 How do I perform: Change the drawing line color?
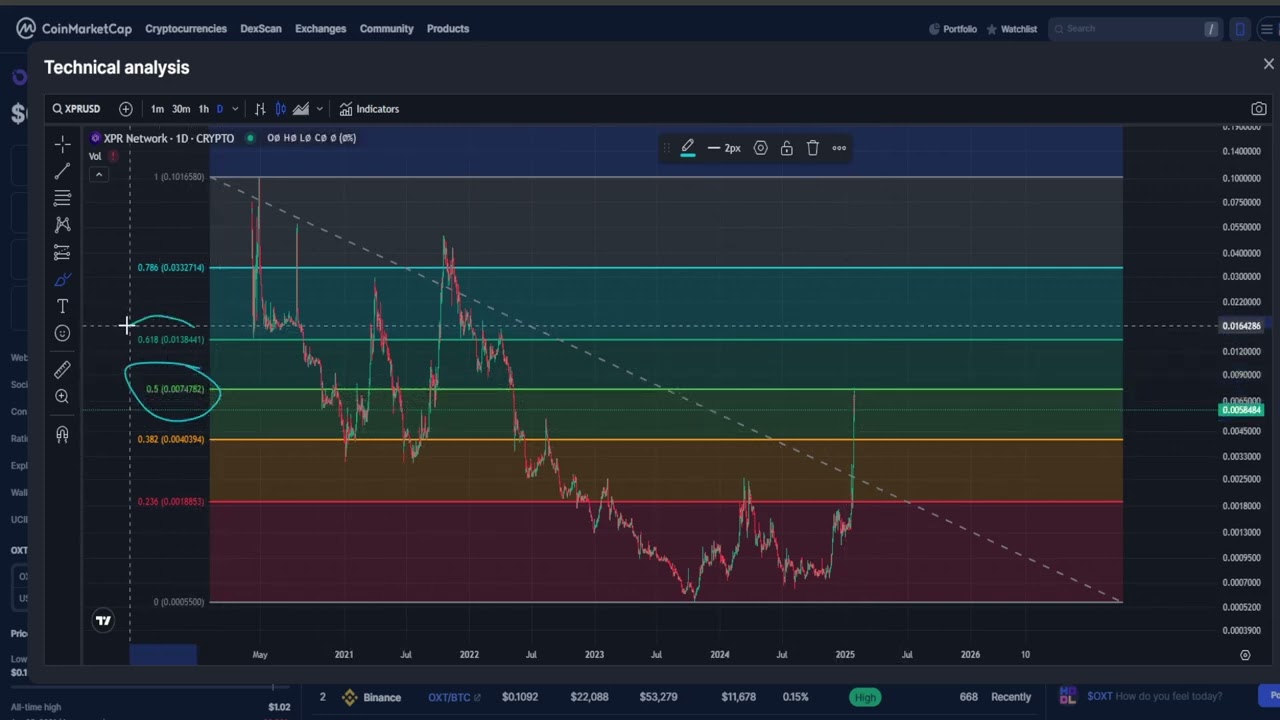click(688, 148)
